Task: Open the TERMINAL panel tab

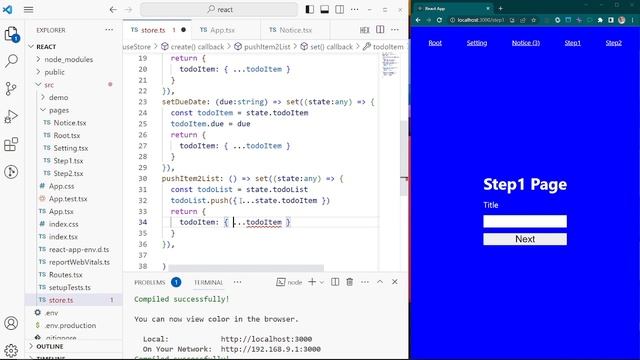Action: pos(209,282)
